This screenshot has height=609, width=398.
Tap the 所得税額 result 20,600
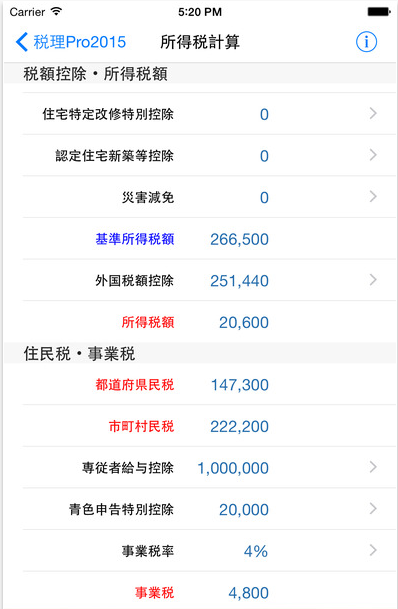pyautogui.click(x=243, y=322)
